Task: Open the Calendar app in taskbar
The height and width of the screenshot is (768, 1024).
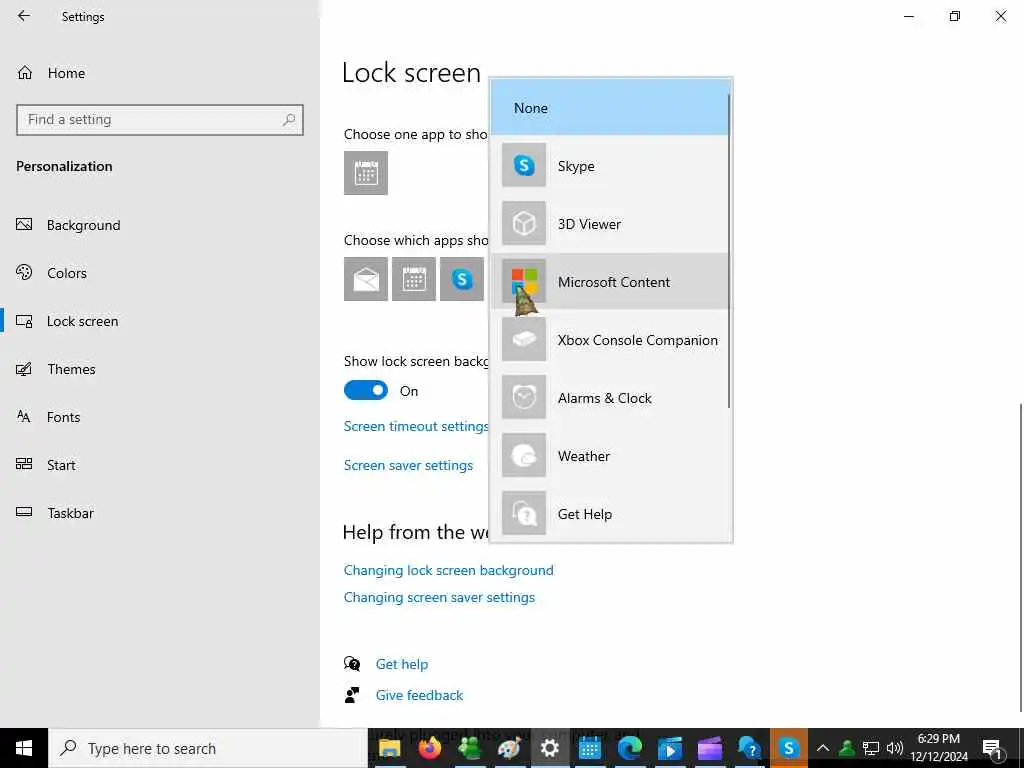Action: (x=590, y=748)
